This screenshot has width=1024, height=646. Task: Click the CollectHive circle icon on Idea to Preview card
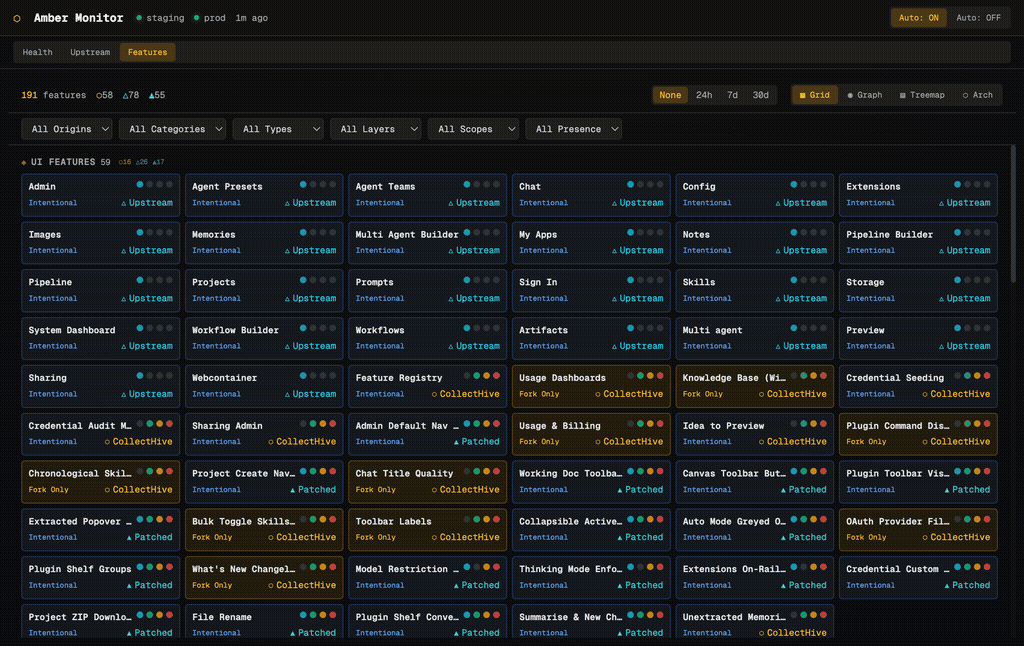[x=761, y=442]
